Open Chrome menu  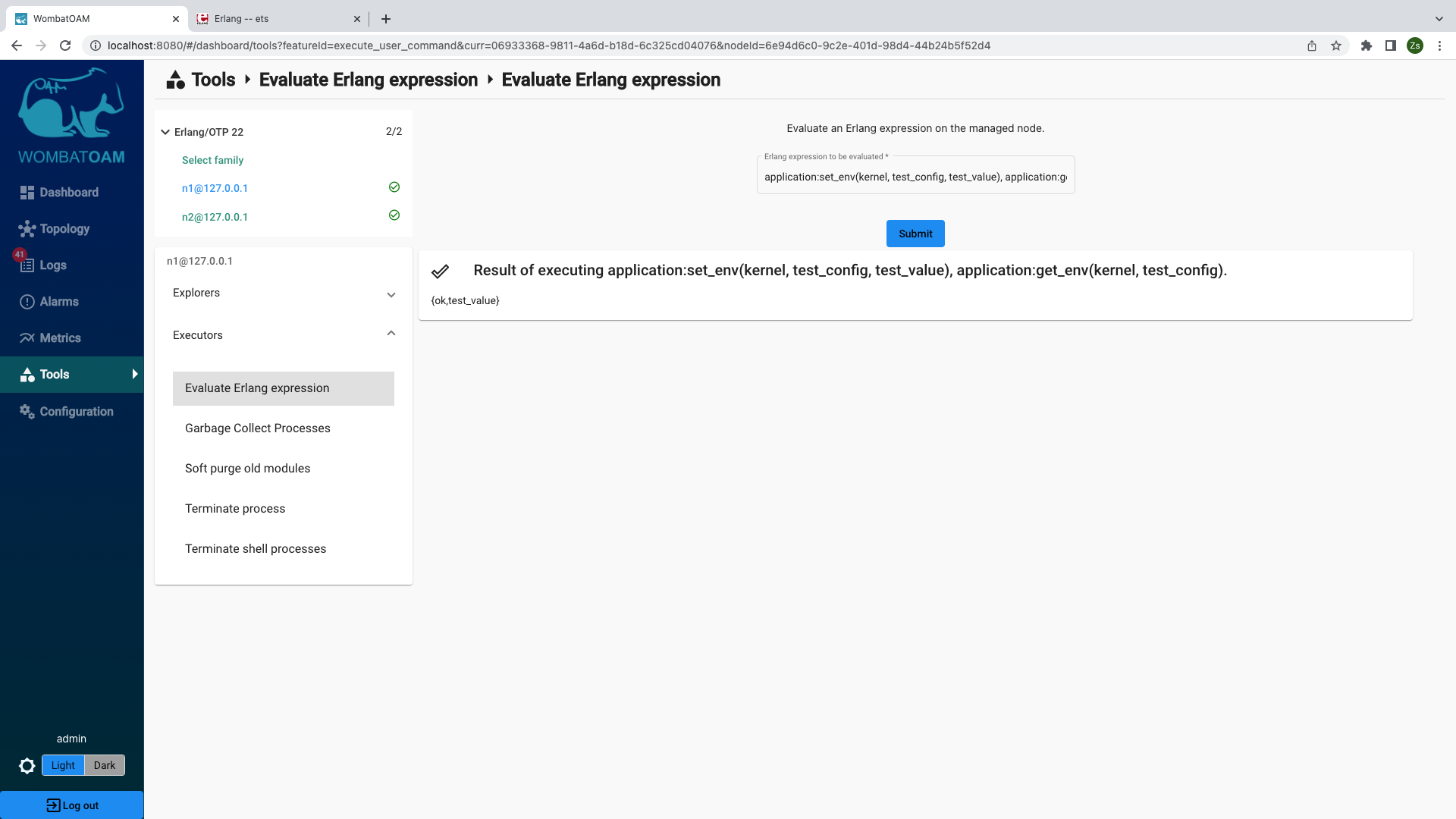click(1439, 45)
